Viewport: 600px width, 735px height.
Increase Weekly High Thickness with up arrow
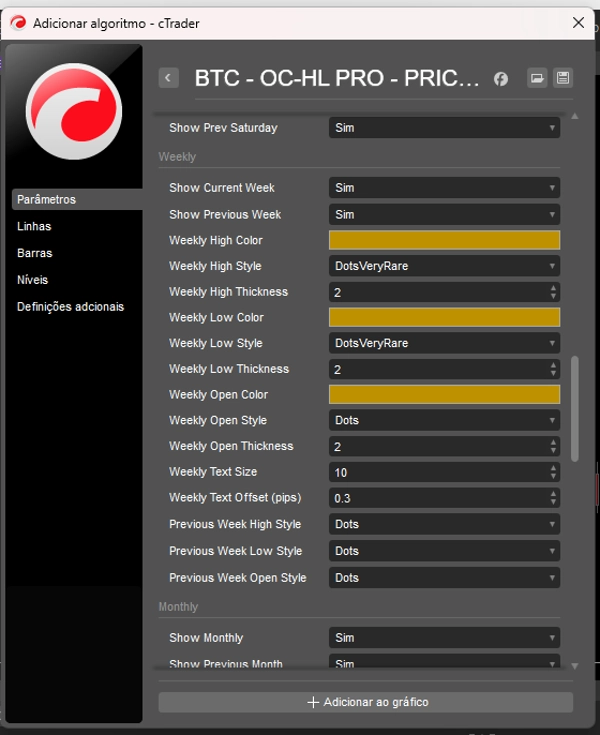click(554, 288)
